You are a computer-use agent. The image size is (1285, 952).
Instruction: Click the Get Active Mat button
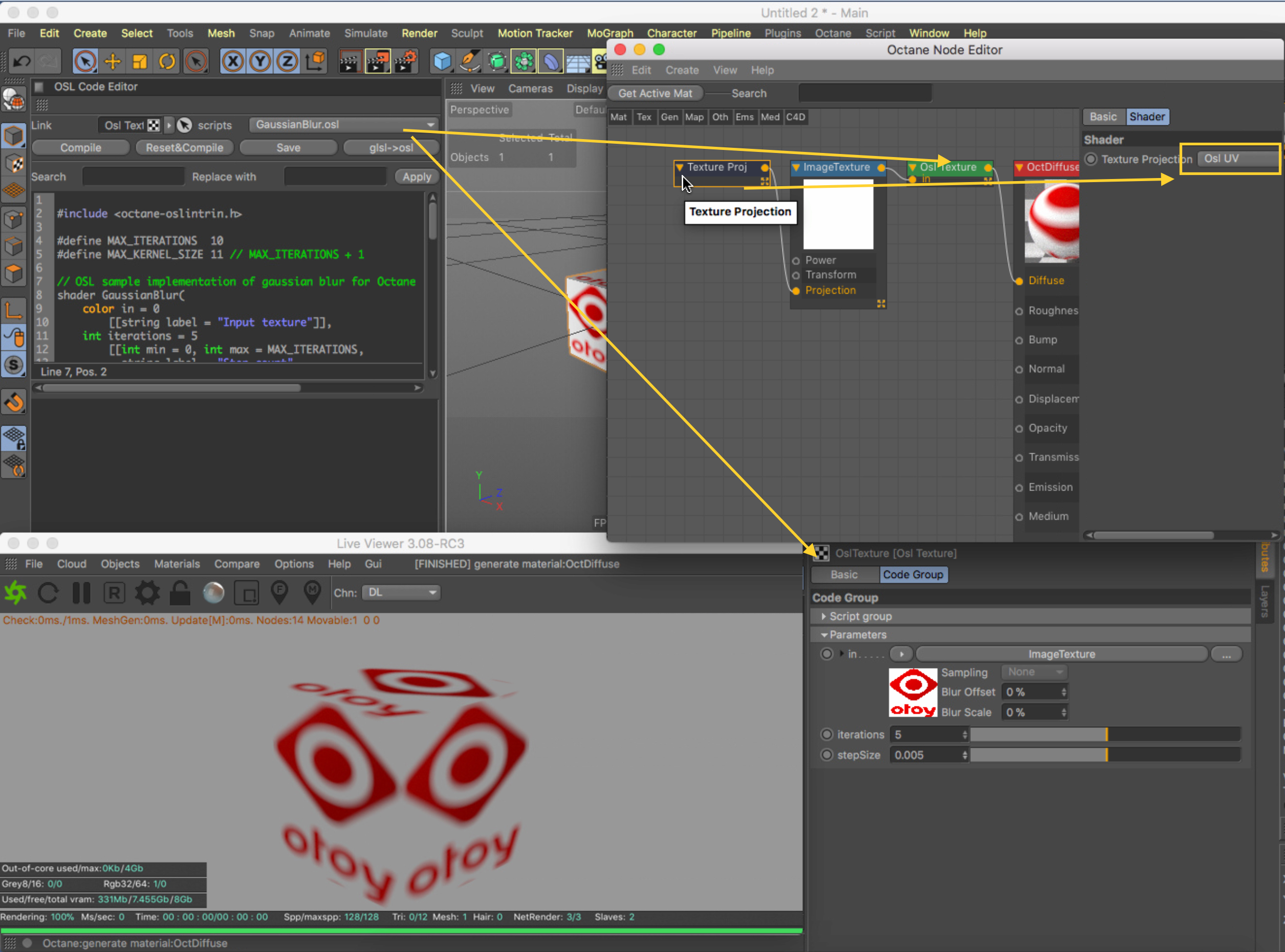tap(655, 93)
